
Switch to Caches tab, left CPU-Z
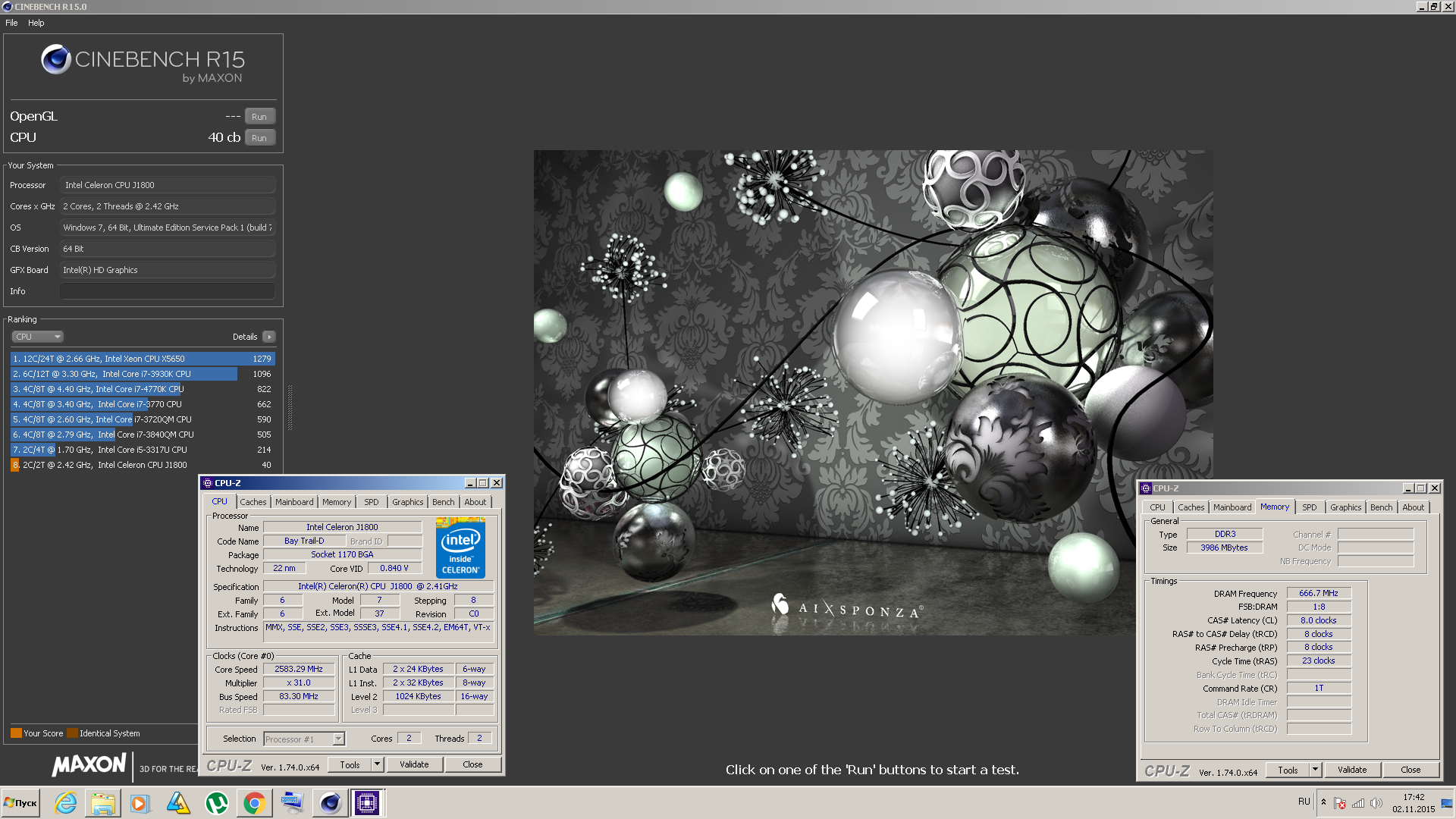click(x=253, y=502)
